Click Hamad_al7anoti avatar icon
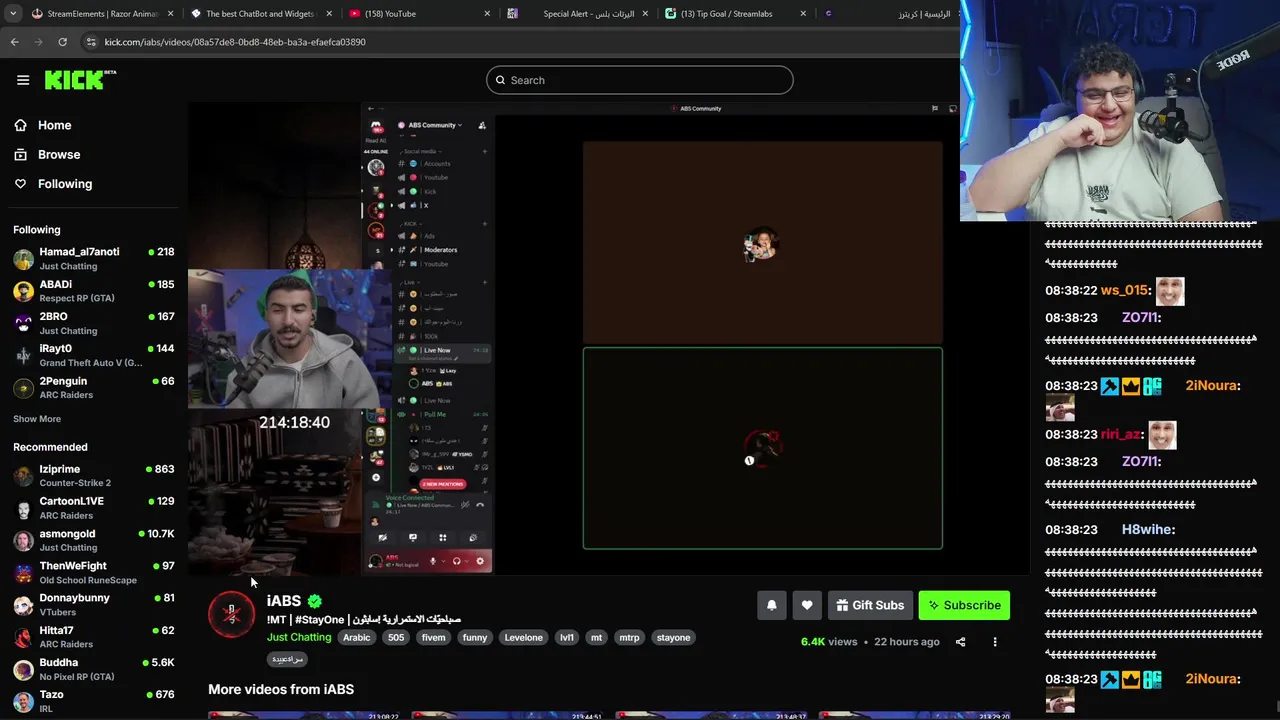1280x720 pixels. pos(23,259)
